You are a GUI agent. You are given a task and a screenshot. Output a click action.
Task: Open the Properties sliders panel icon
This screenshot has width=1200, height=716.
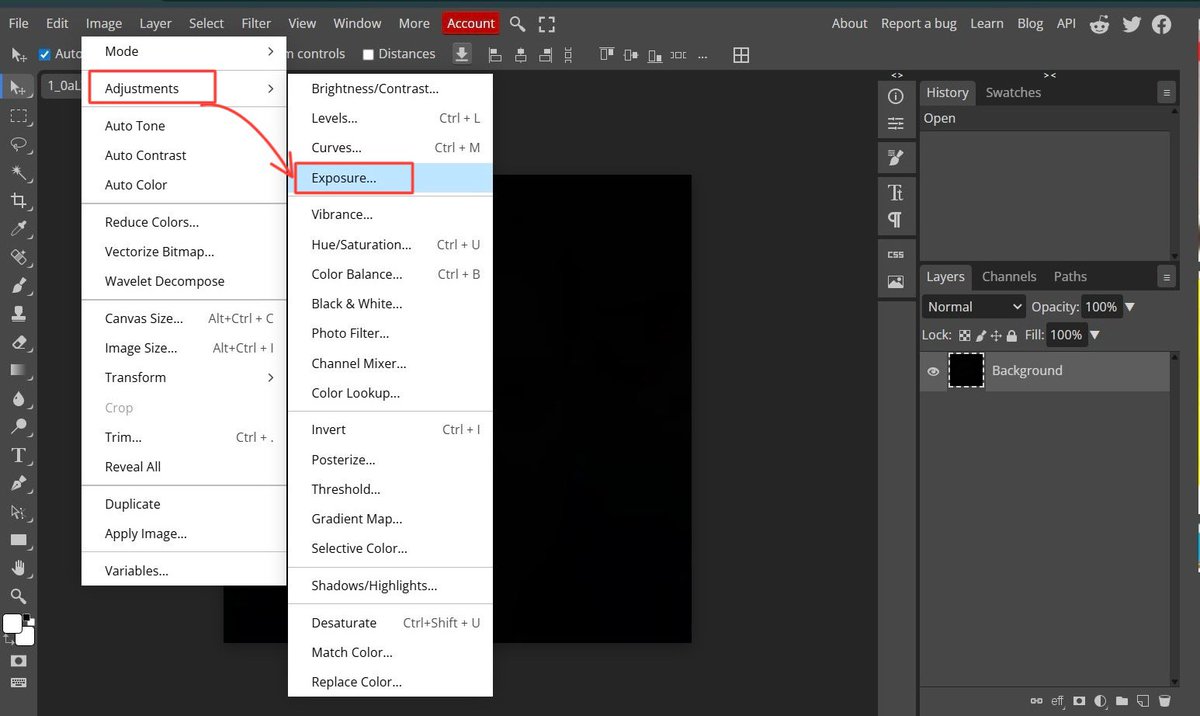(x=896, y=124)
